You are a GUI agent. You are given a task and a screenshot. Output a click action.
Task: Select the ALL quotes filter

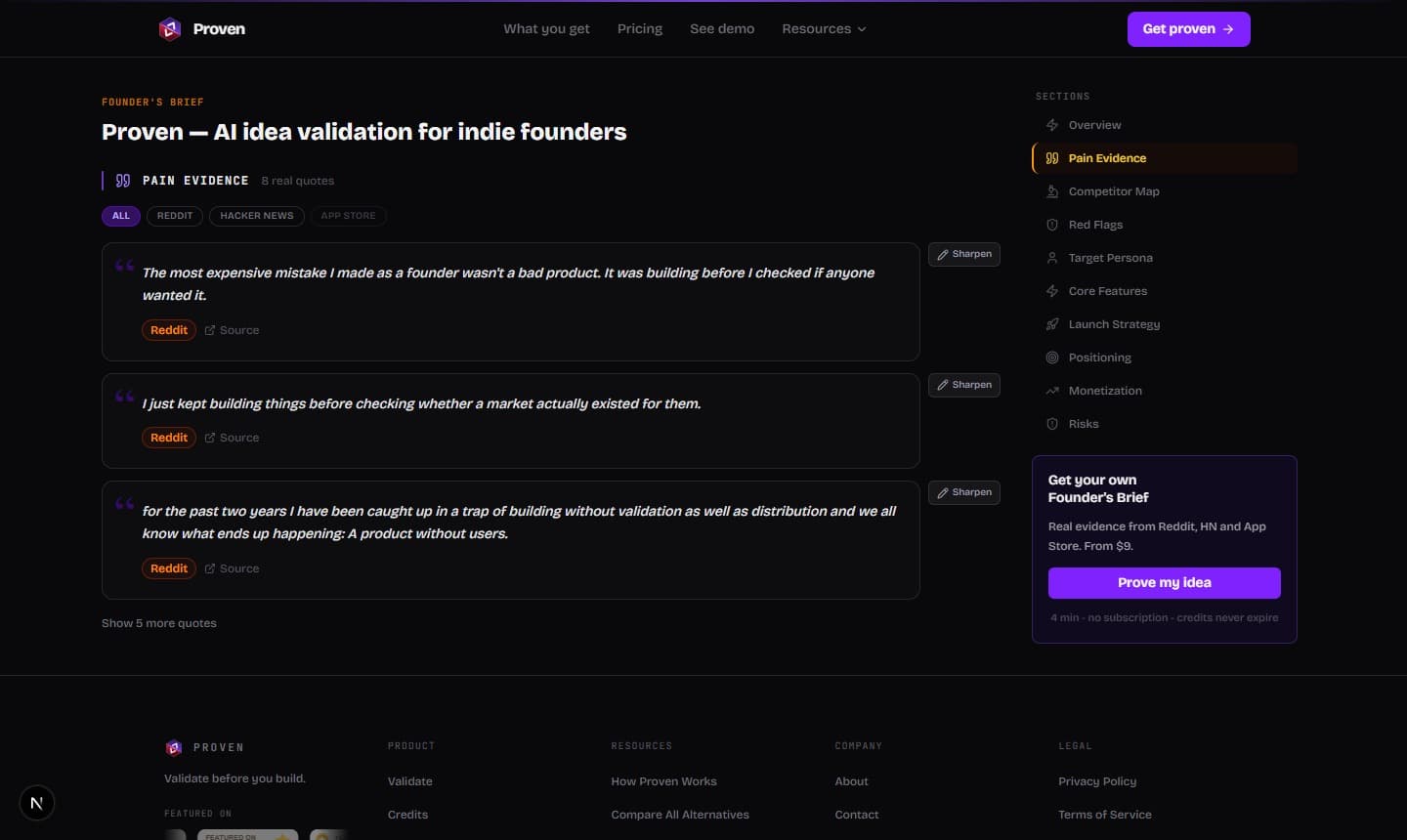[121, 216]
